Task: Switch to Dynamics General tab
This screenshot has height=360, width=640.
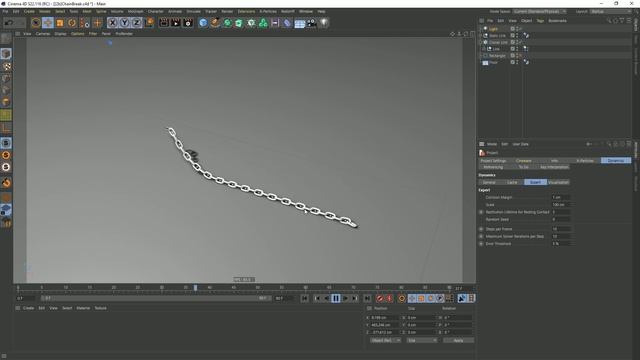Action: tap(489, 182)
